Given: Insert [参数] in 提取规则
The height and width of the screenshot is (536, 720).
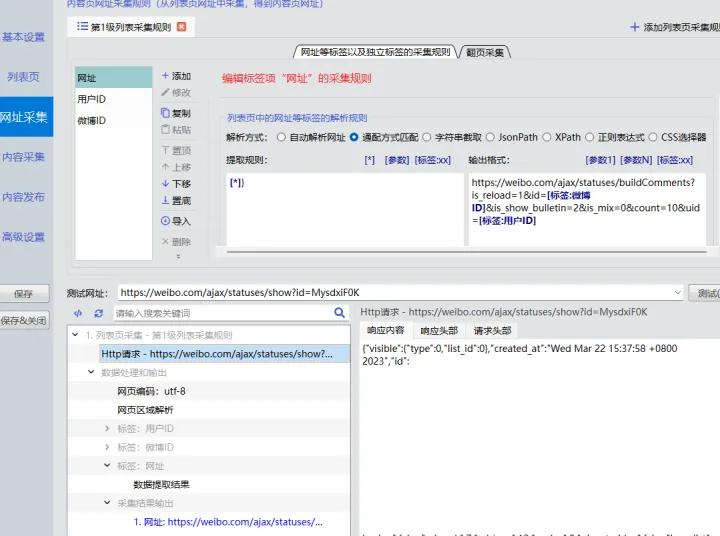Looking at the screenshot, I should [x=397, y=160].
